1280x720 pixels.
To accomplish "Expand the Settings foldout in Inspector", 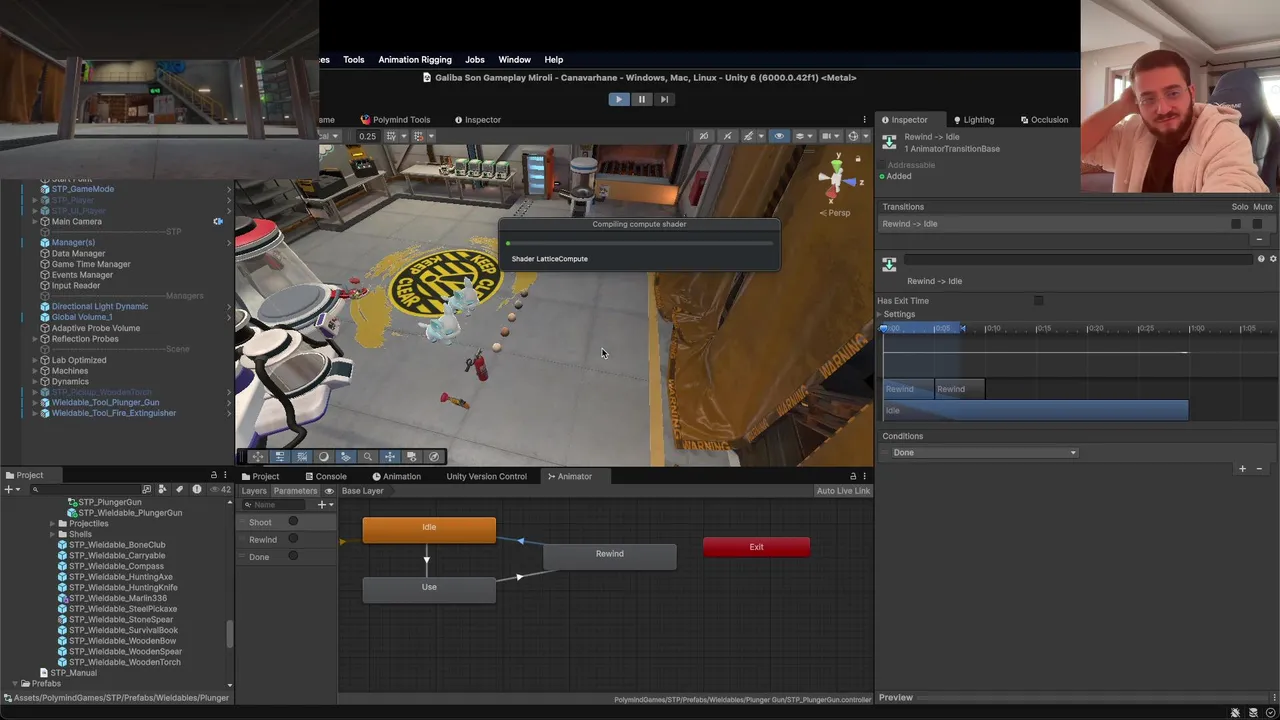I will tap(881, 314).
